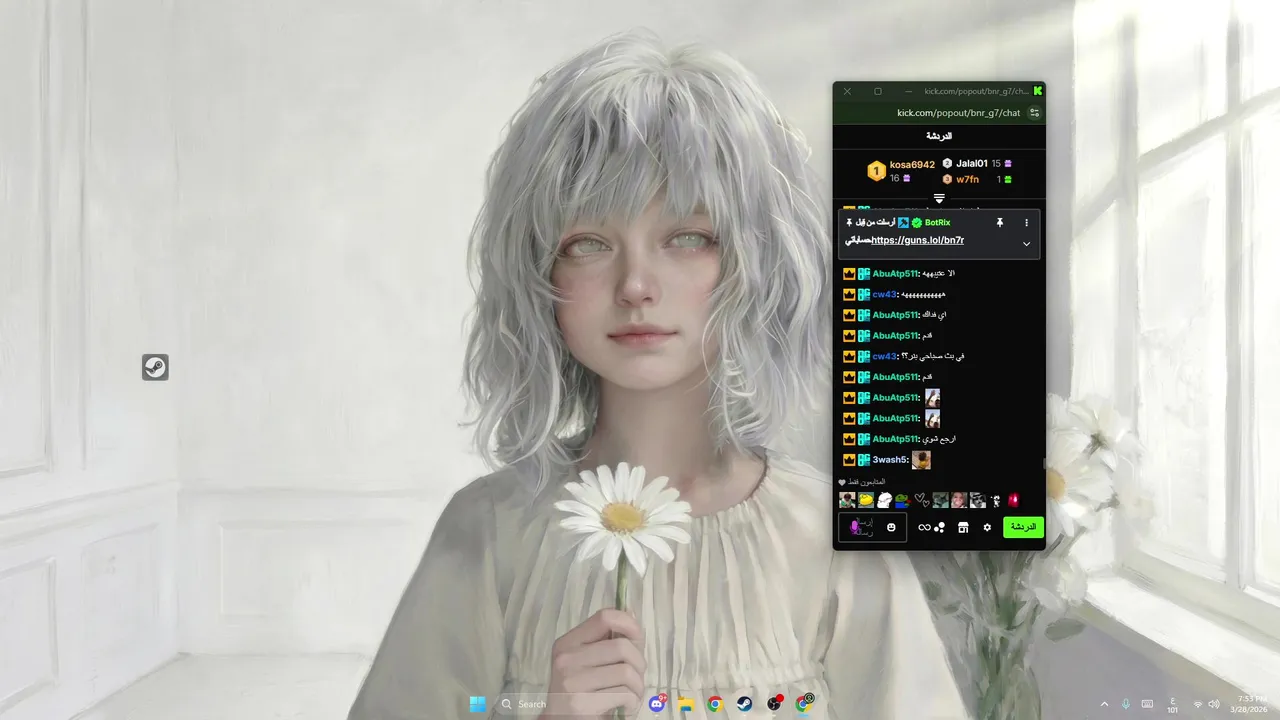Open the volume speaker icon

1214,704
